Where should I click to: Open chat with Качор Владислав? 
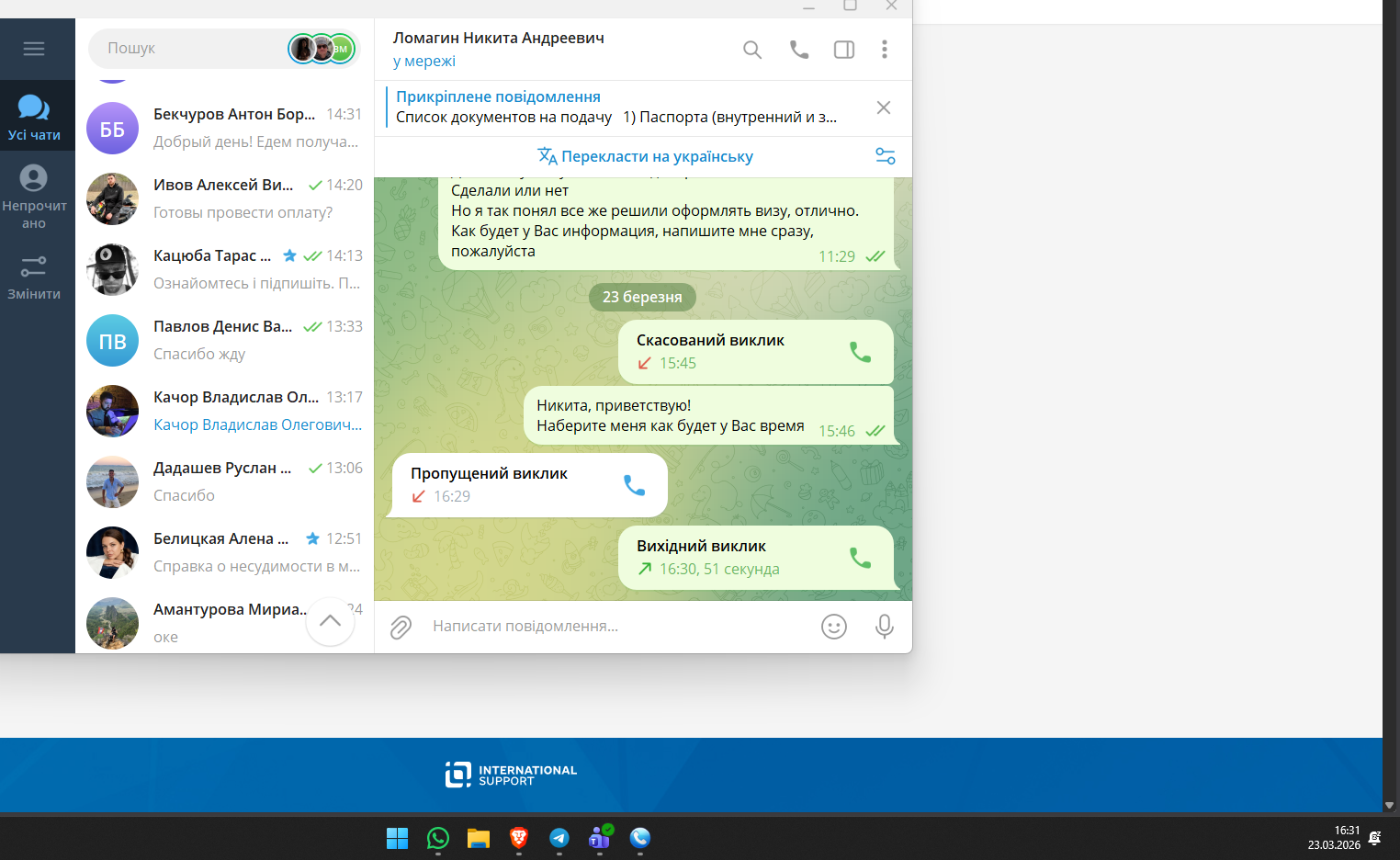tap(225, 411)
